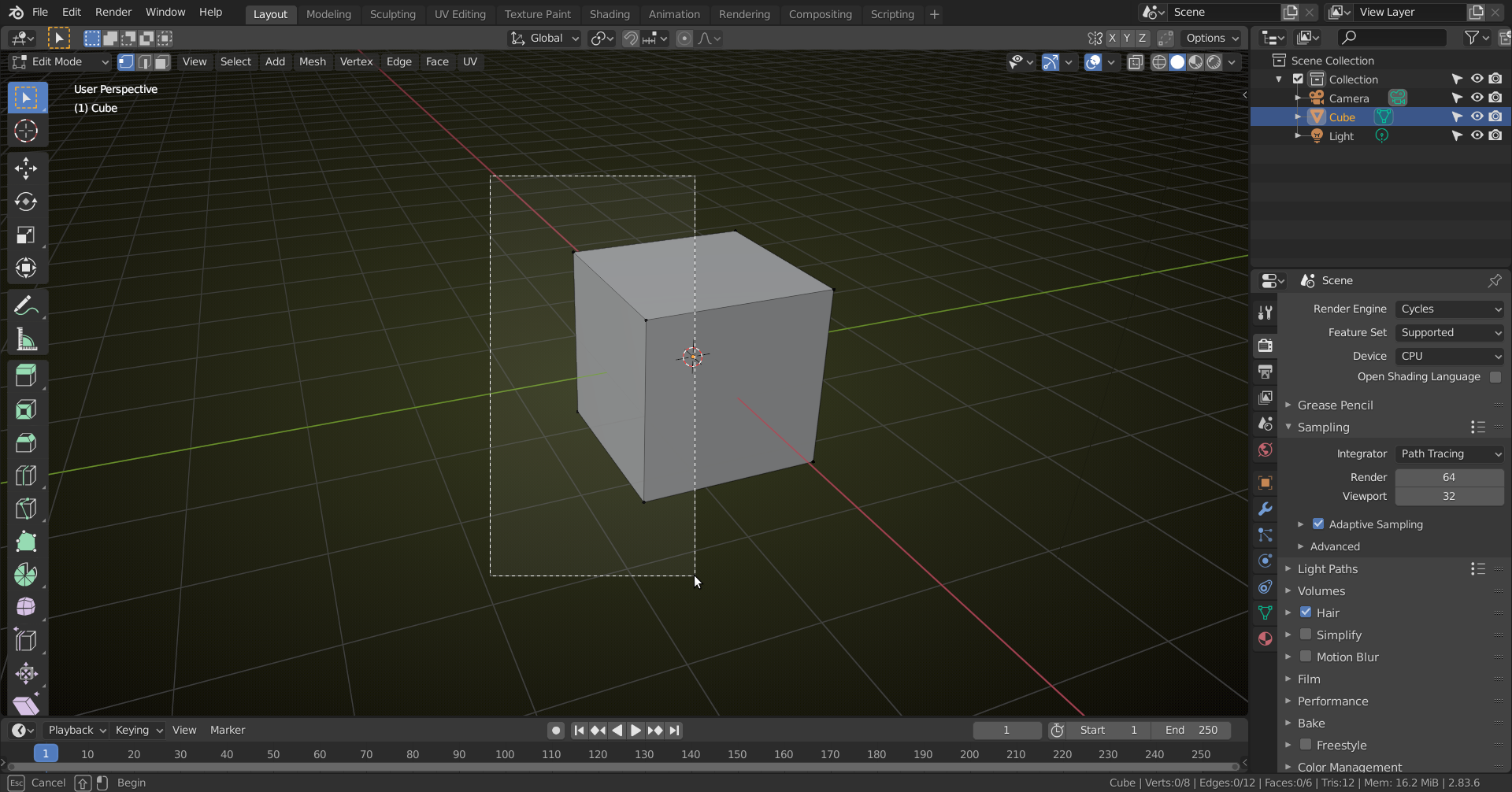Open the Output properties tab

point(1266,372)
